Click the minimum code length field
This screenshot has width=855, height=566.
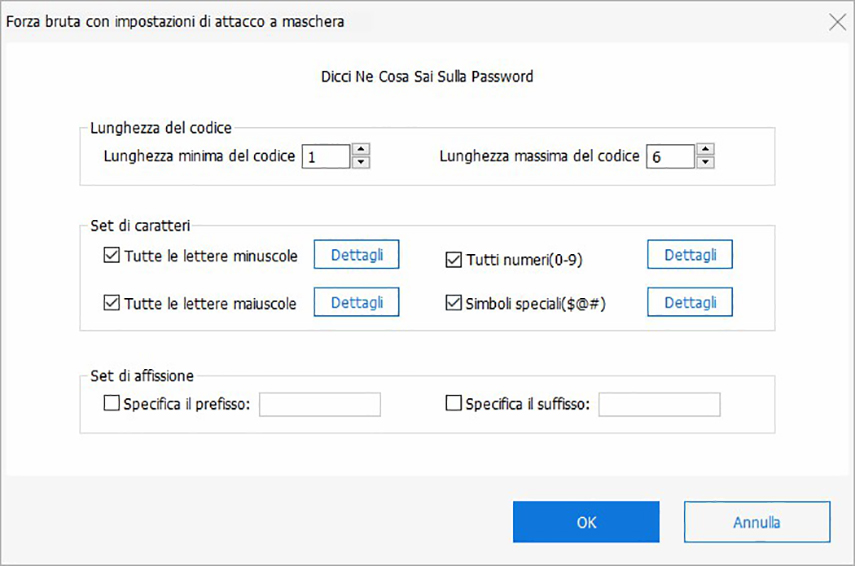[x=325, y=157]
